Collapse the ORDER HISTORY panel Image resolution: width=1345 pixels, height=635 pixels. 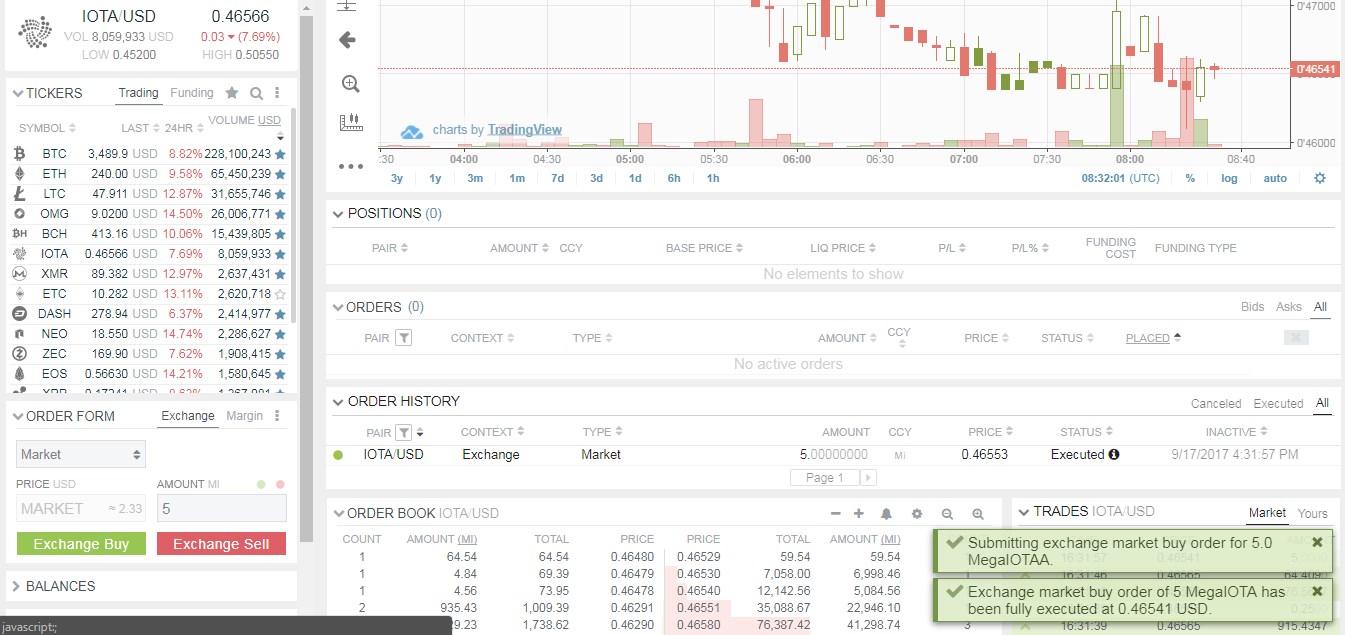(337, 401)
